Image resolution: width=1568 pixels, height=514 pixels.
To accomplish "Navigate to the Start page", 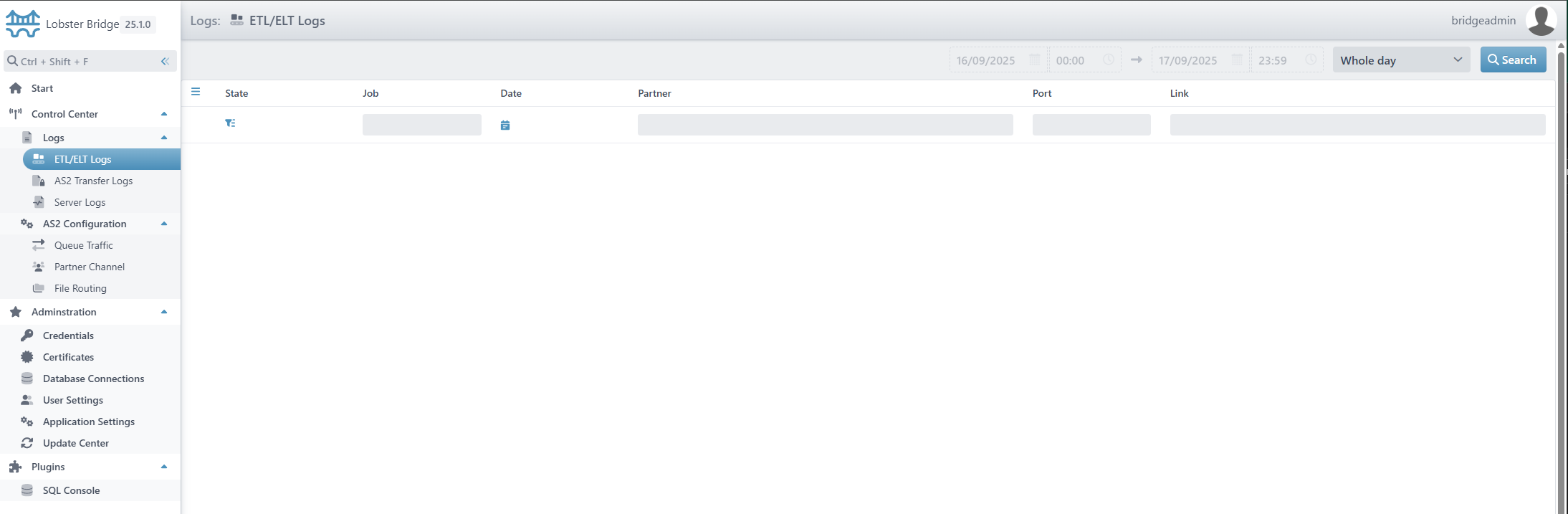I will coord(42,88).
